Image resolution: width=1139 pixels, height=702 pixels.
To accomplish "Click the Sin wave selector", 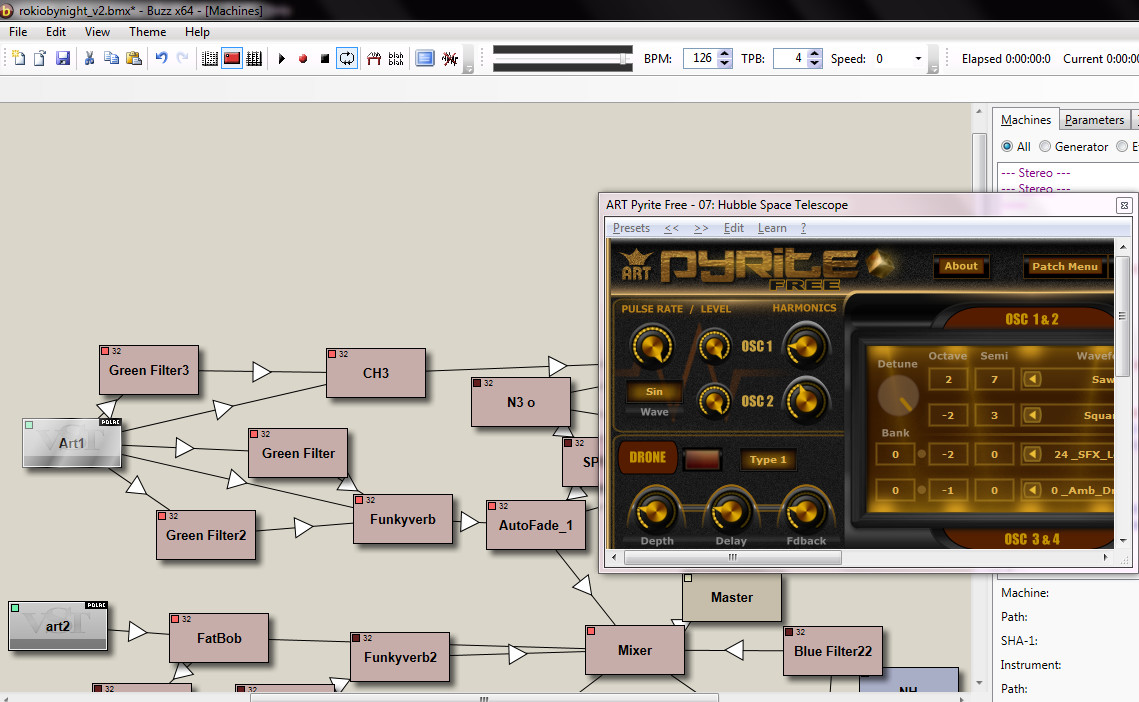I will click(x=654, y=392).
